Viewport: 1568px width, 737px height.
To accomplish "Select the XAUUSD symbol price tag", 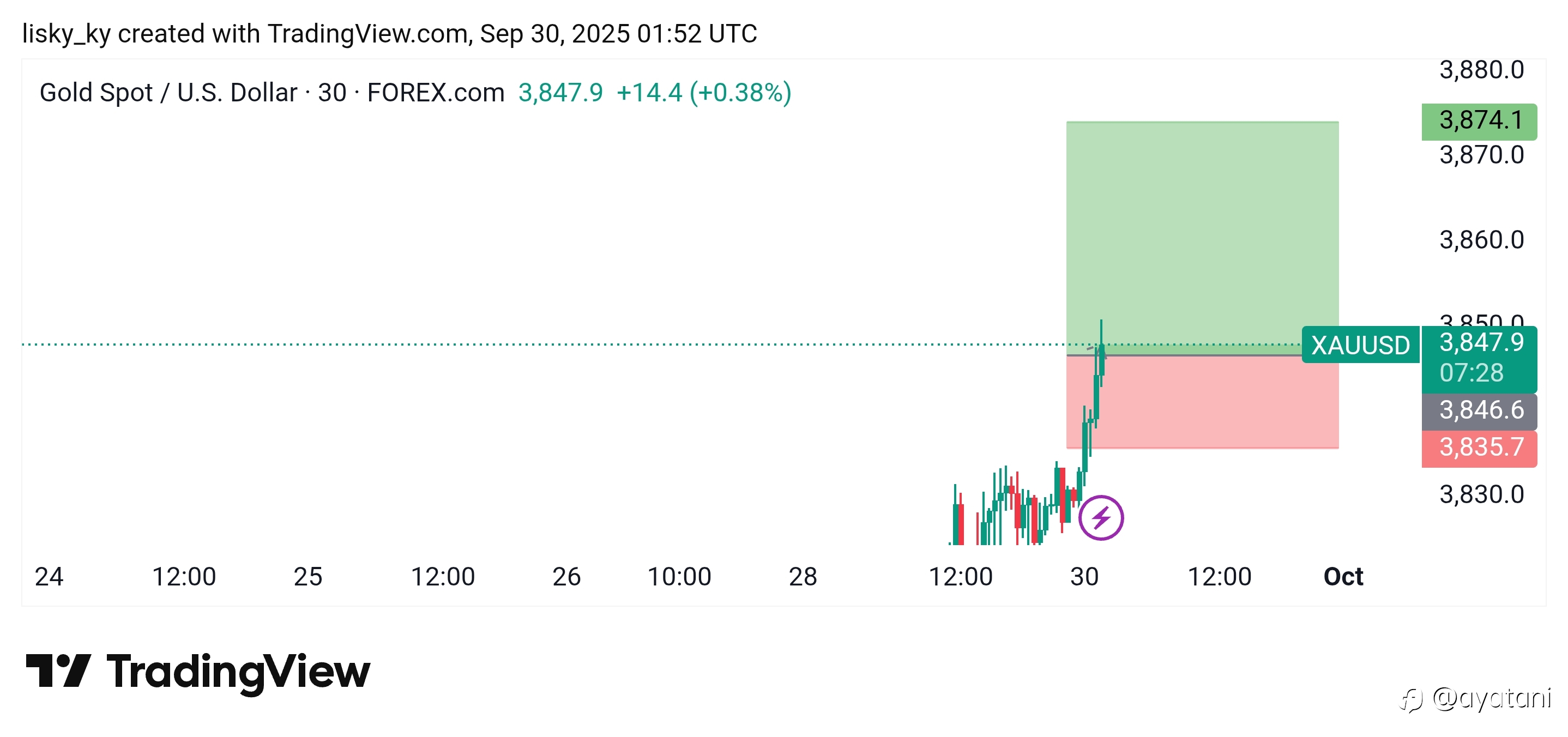I will pos(1360,345).
